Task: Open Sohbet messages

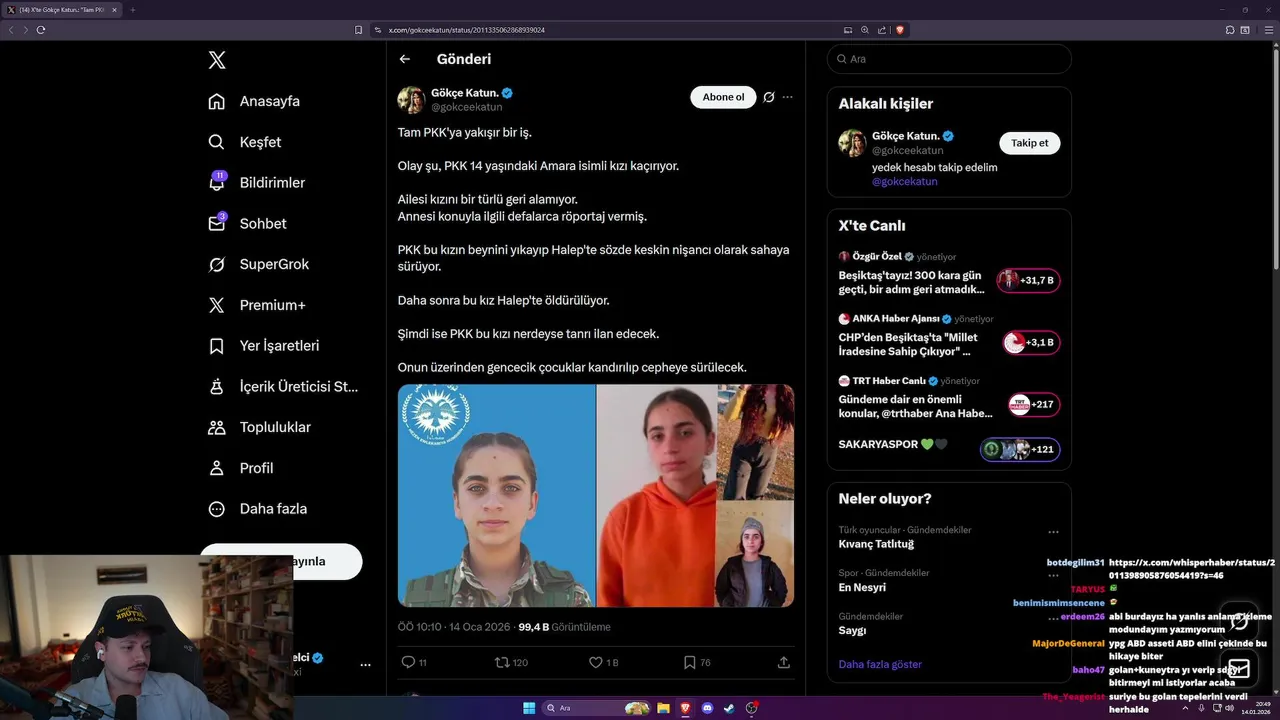Action: point(247,224)
